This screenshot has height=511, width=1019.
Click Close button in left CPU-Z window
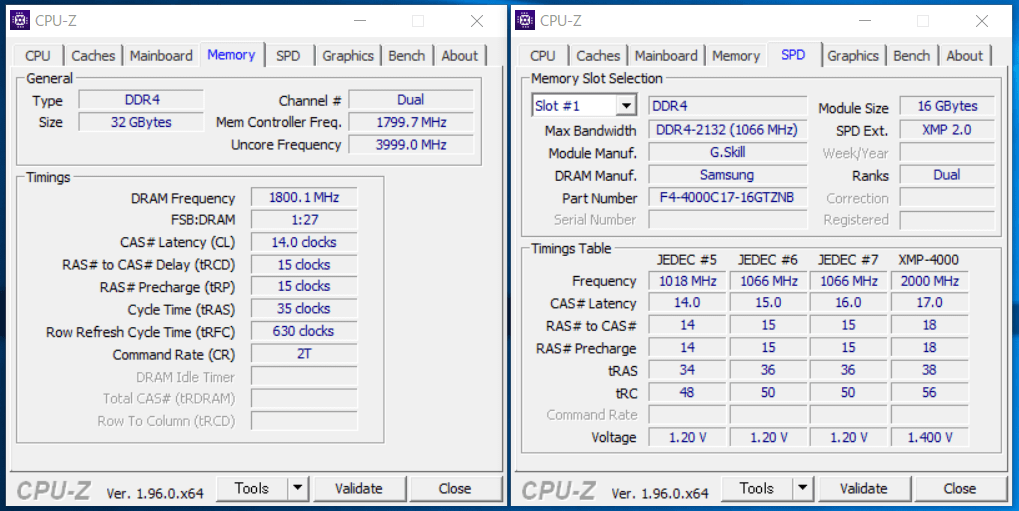(x=455, y=488)
